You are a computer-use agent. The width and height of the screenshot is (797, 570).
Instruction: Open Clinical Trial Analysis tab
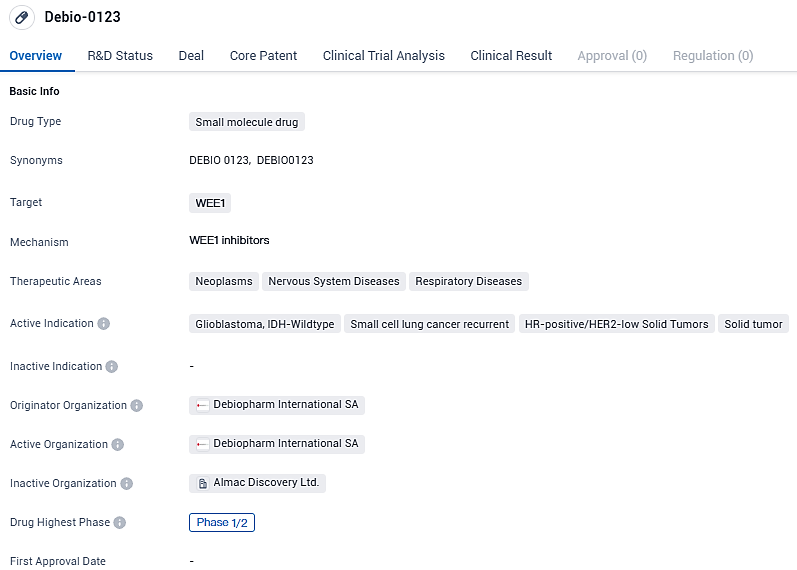pos(383,56)
